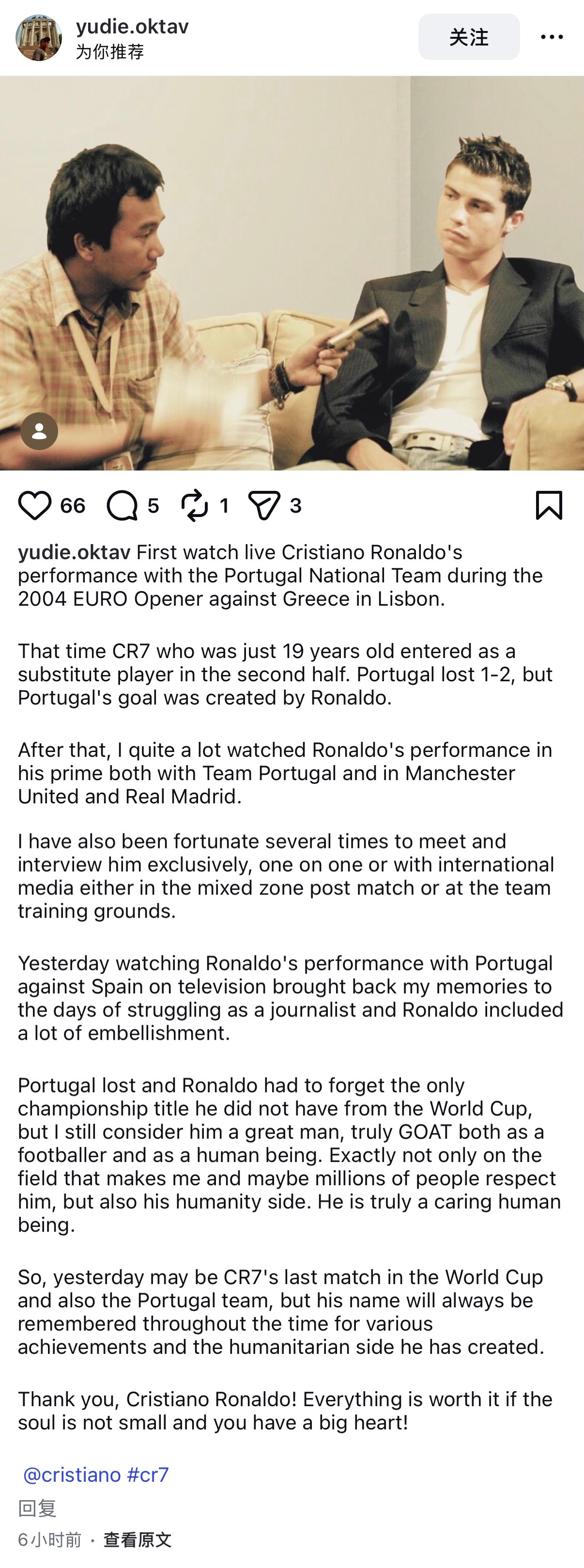This screenshot has height=1568, width=584.
Task: Open the interview photo
Action: point(292,273)
